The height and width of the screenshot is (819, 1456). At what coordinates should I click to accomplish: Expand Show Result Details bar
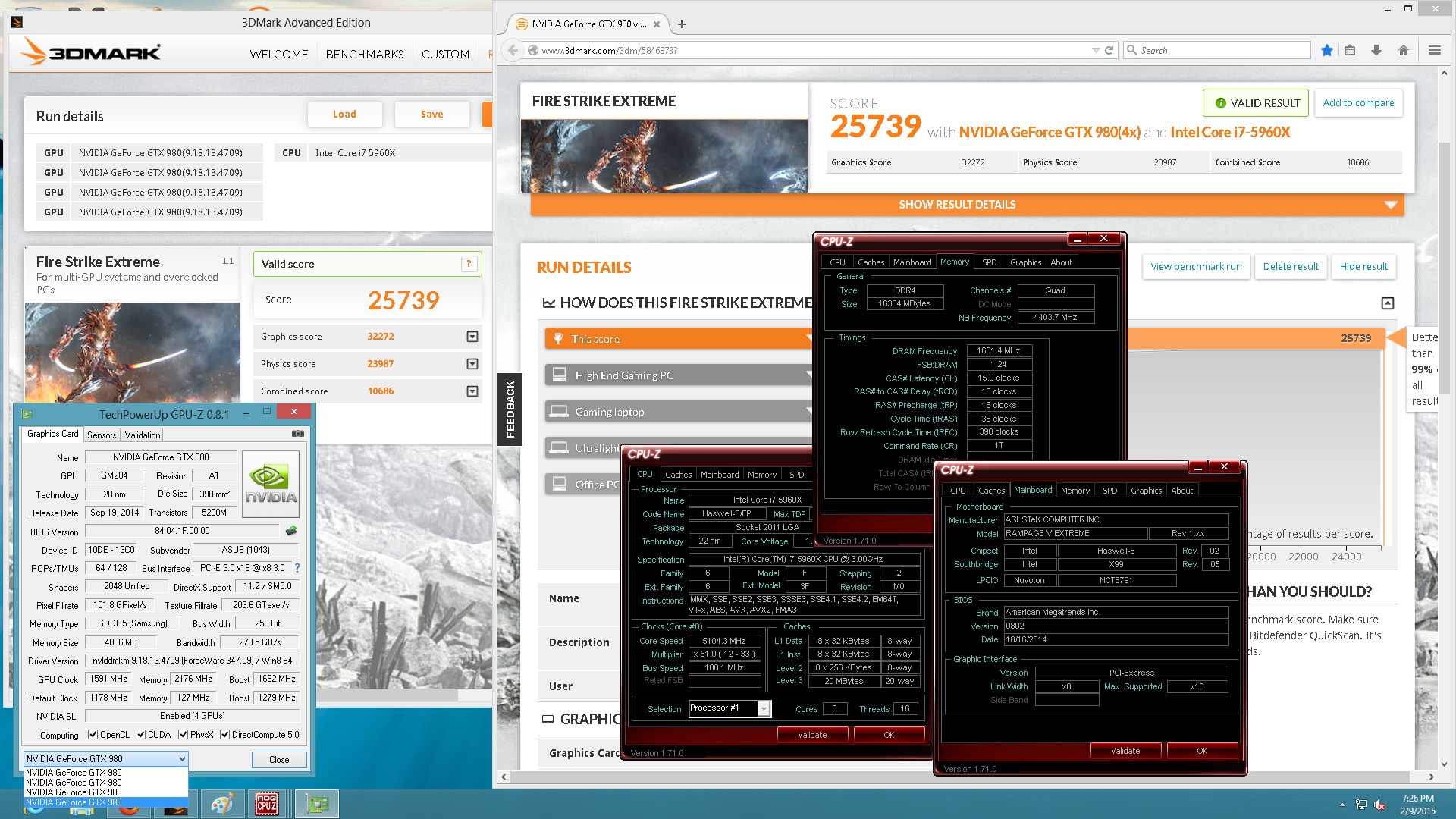point(967,205)
